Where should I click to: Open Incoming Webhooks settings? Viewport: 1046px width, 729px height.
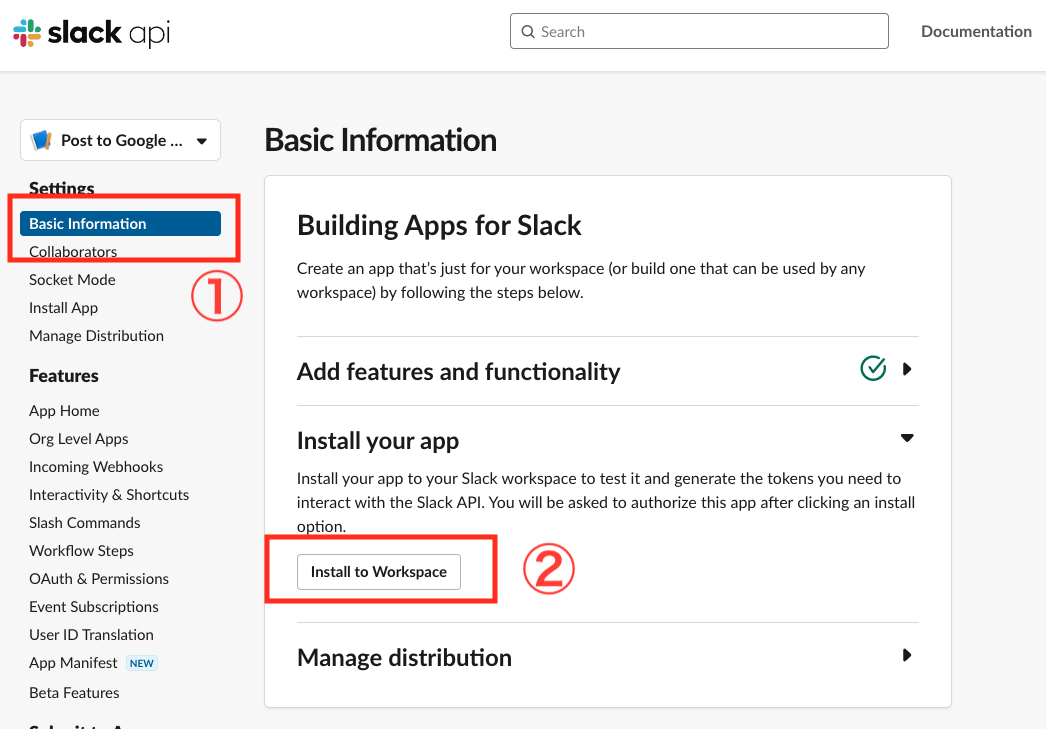pos(96,466)
